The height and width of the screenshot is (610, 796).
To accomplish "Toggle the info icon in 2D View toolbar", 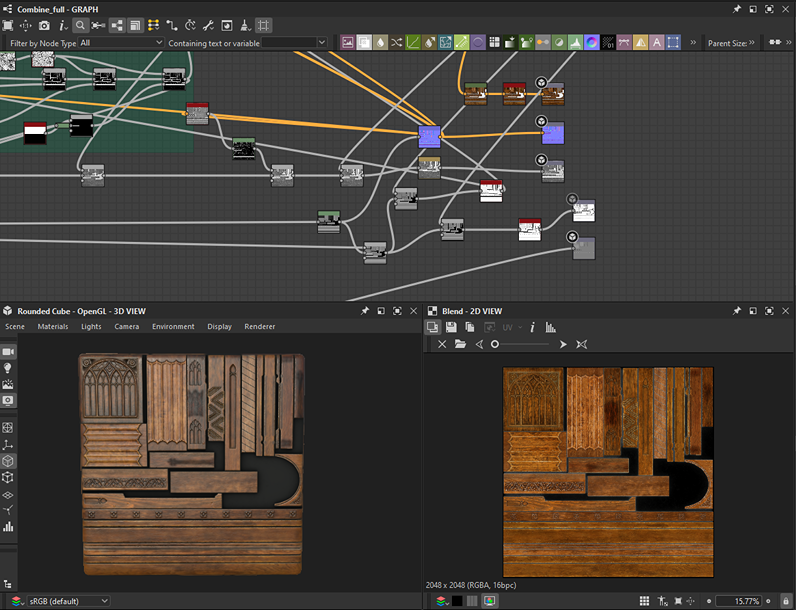I will click(x=532, y=327).
